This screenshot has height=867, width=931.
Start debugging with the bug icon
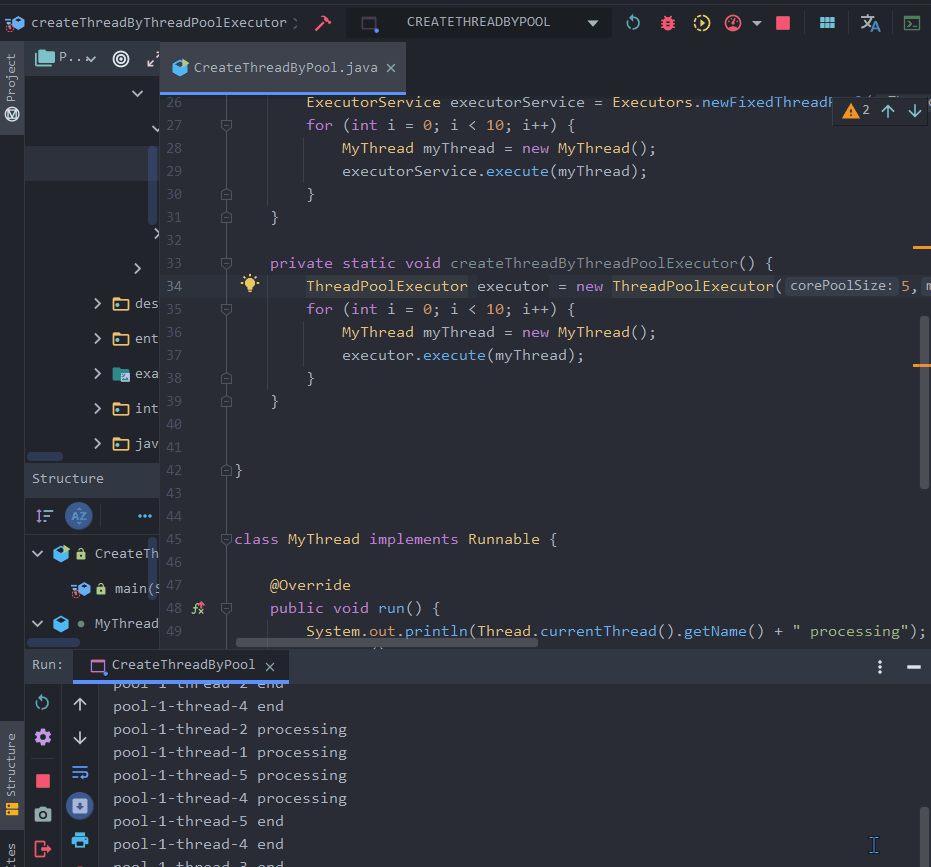click(667, 23)
